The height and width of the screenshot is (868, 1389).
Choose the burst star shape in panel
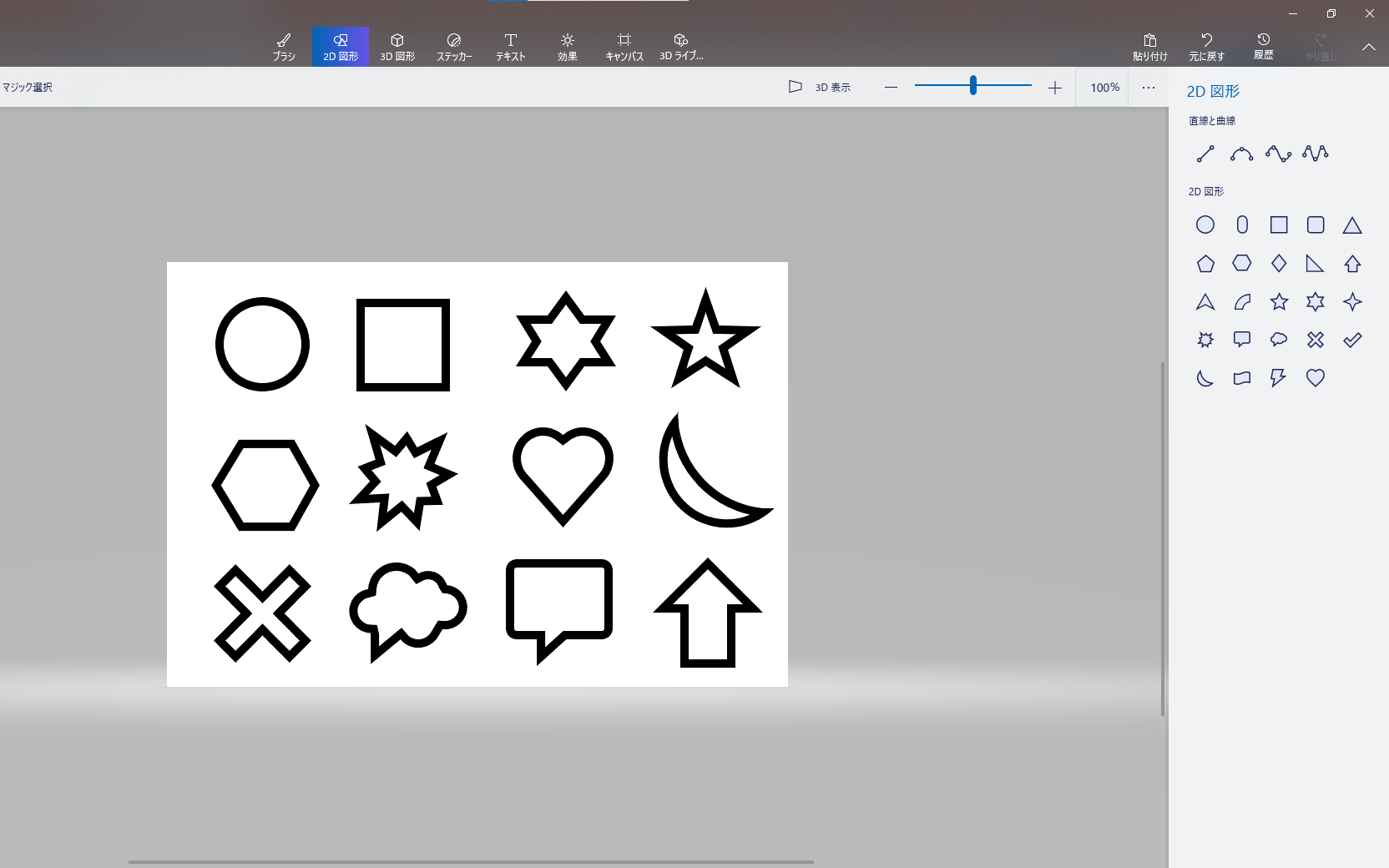pos(1205,340)
